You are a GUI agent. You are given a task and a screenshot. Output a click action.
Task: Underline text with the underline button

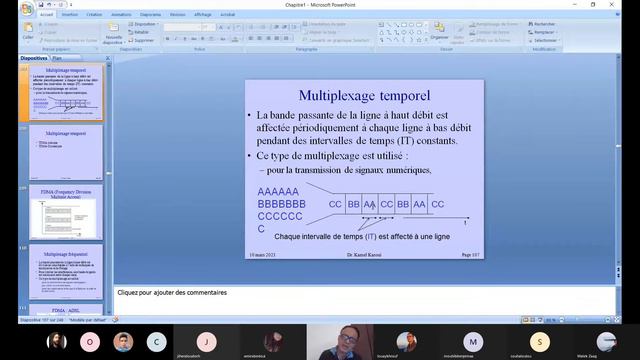click(184, 39)
